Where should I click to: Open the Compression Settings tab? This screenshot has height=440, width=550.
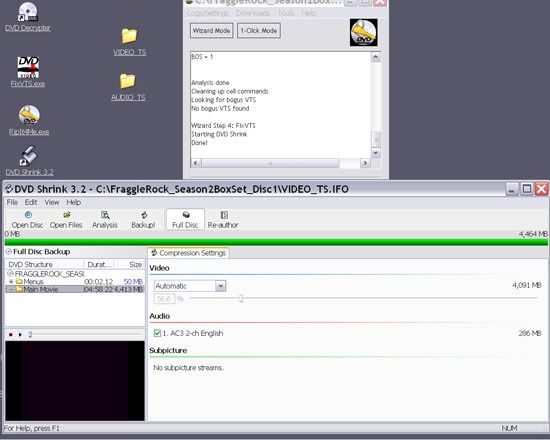pos(188,253)
